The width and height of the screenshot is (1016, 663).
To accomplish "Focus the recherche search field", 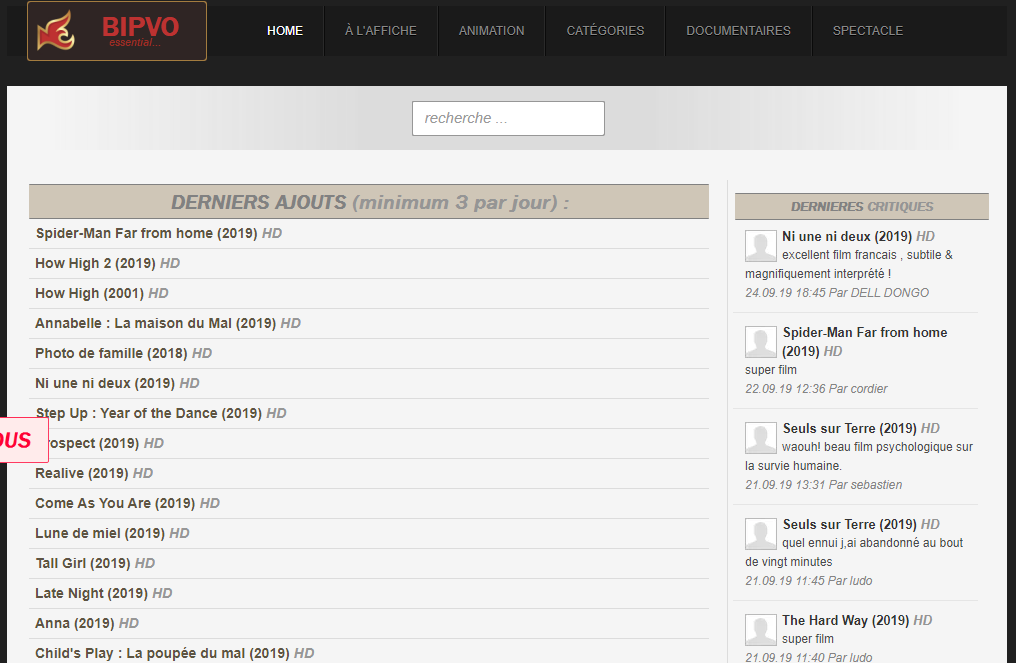I will pos(508,118).
